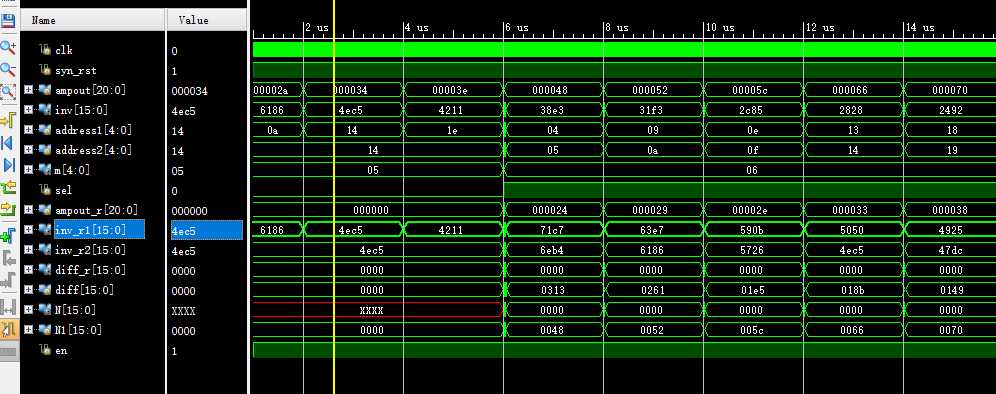Viewport: 996px width, 394px height.
Task: Select the syn_rst signal
Action: (76, 71)
